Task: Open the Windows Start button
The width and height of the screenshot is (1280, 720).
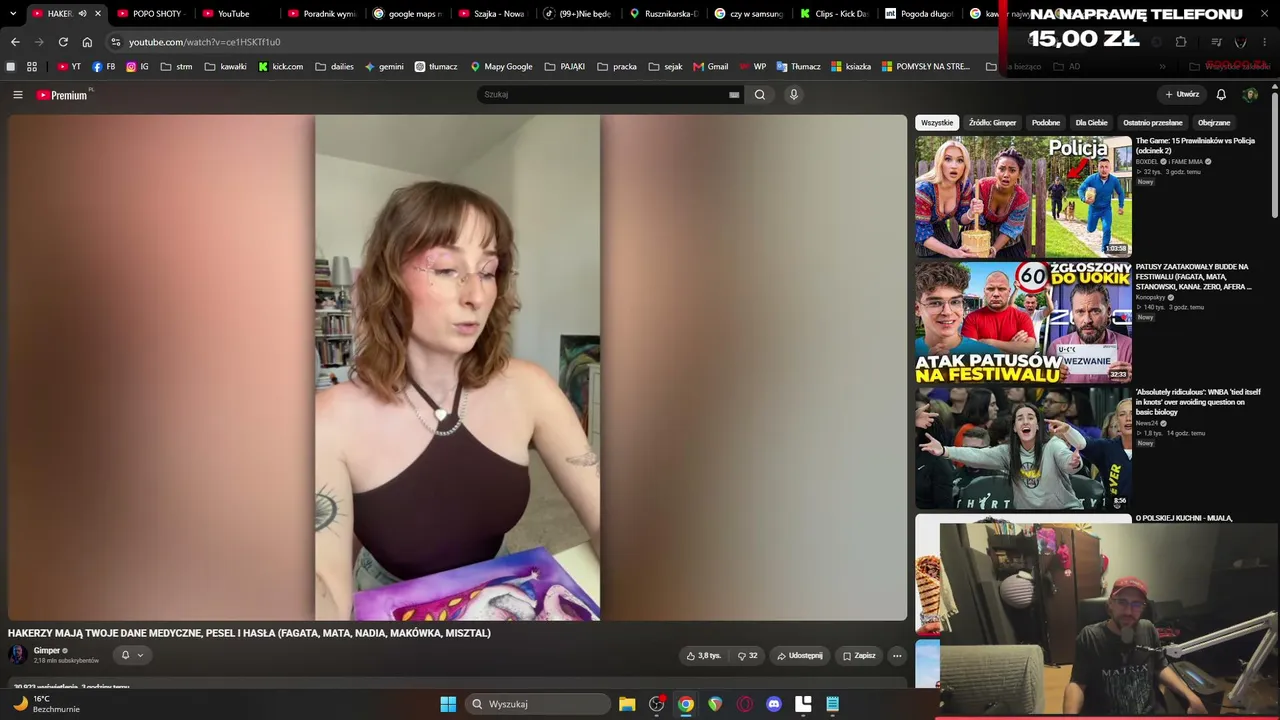Action: [x=448, y=704]
